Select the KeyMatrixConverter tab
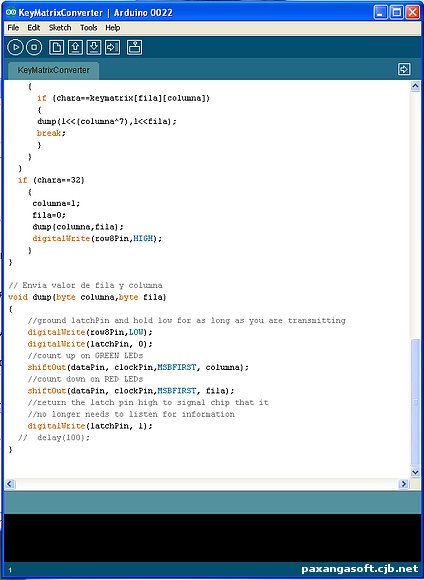This screenshot has height=580, width=424. [54, 70]
